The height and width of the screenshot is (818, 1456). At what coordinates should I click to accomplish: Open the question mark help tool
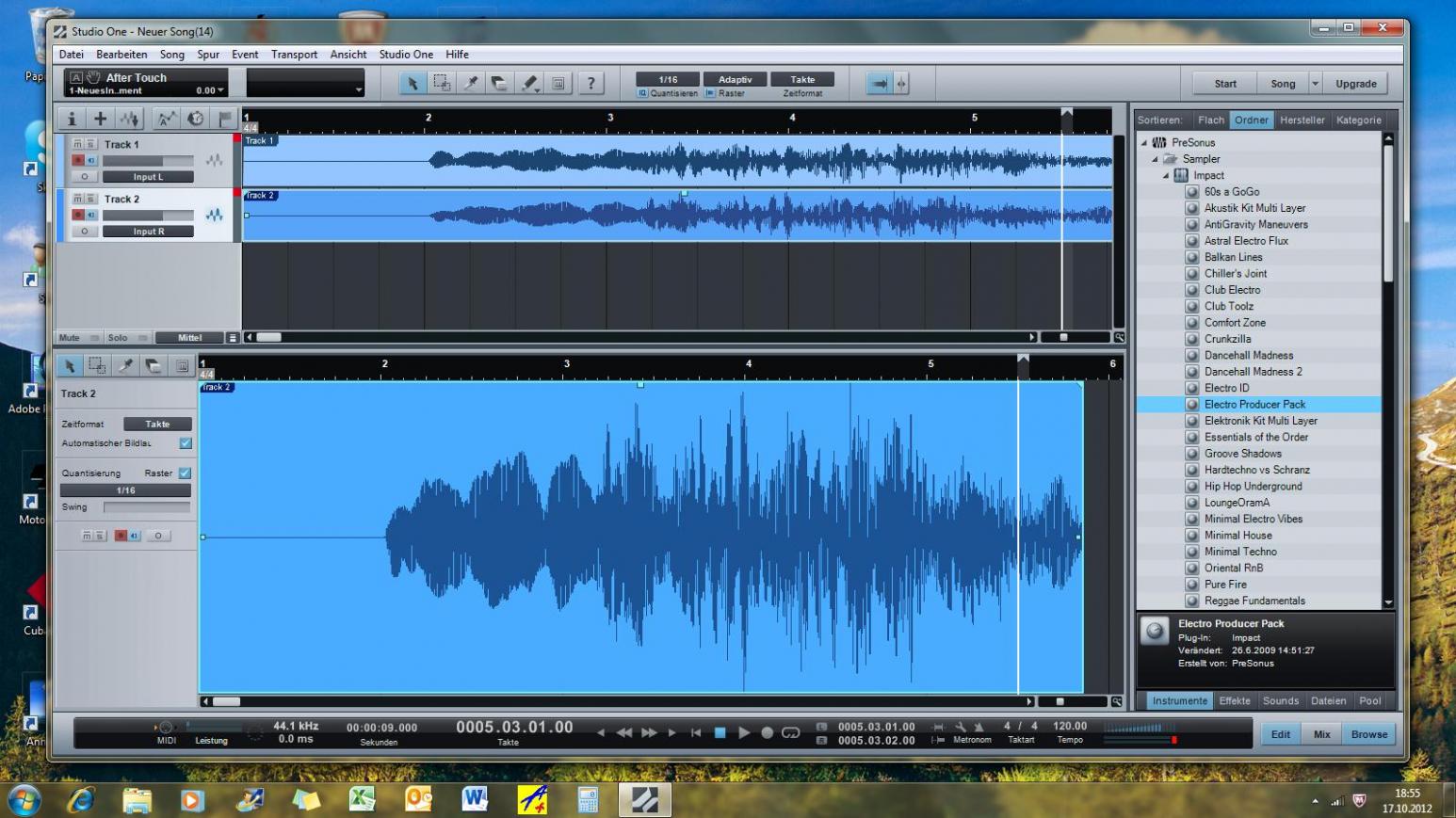tap(590, 84)
